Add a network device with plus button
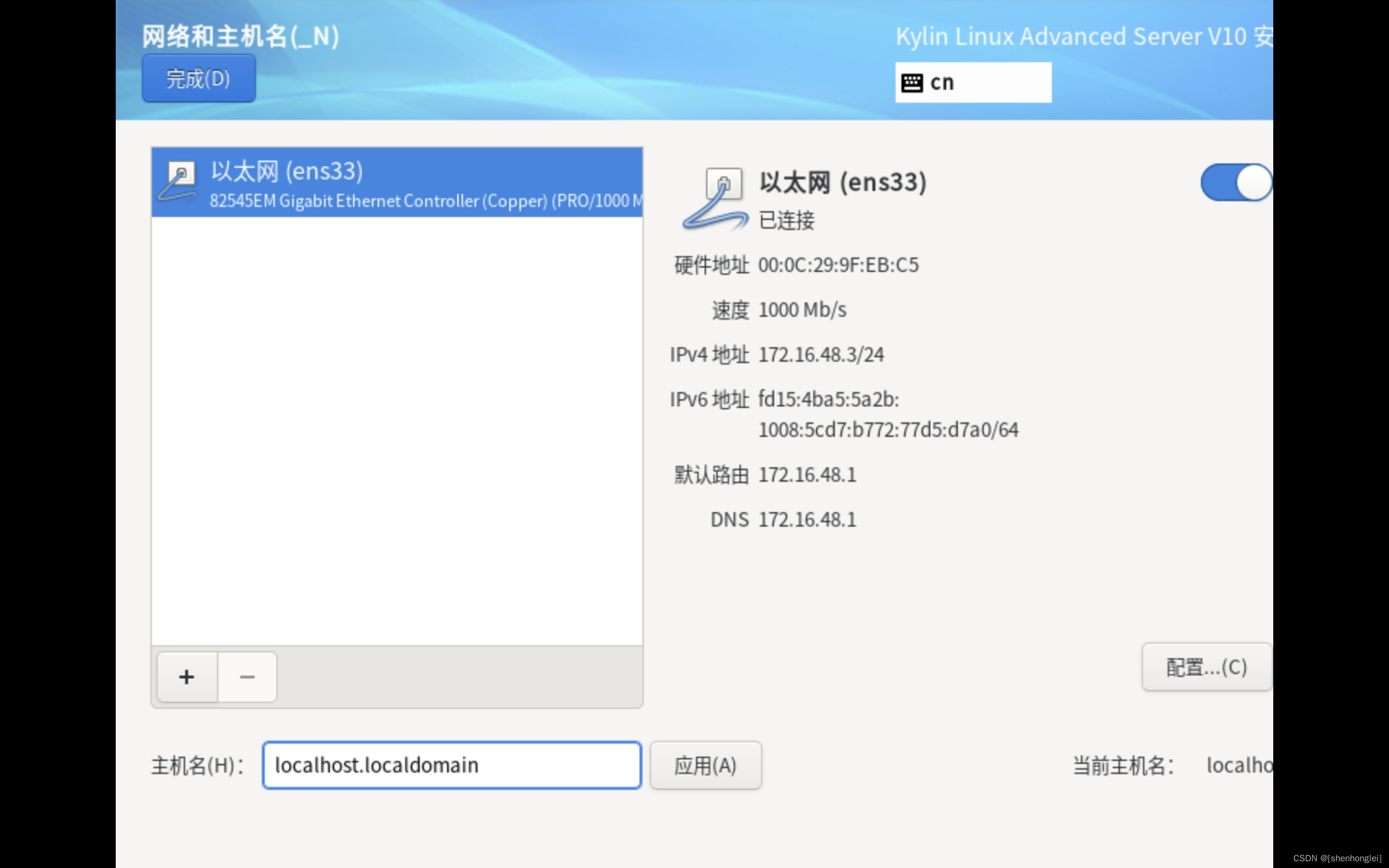 coord(187,677)
